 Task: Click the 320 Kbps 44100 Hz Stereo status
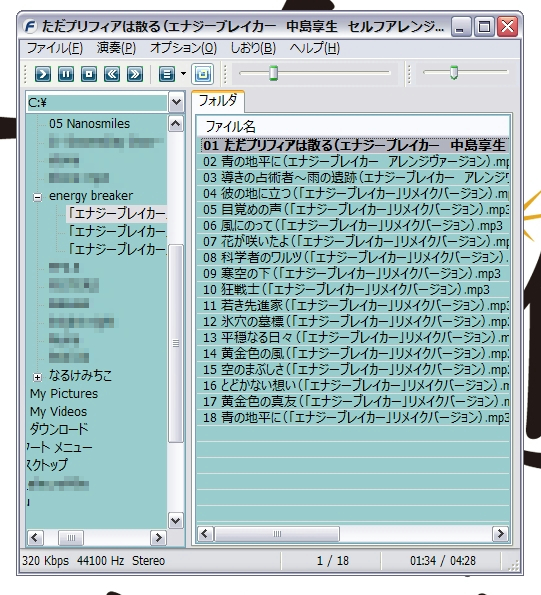(x=93, y=561)
